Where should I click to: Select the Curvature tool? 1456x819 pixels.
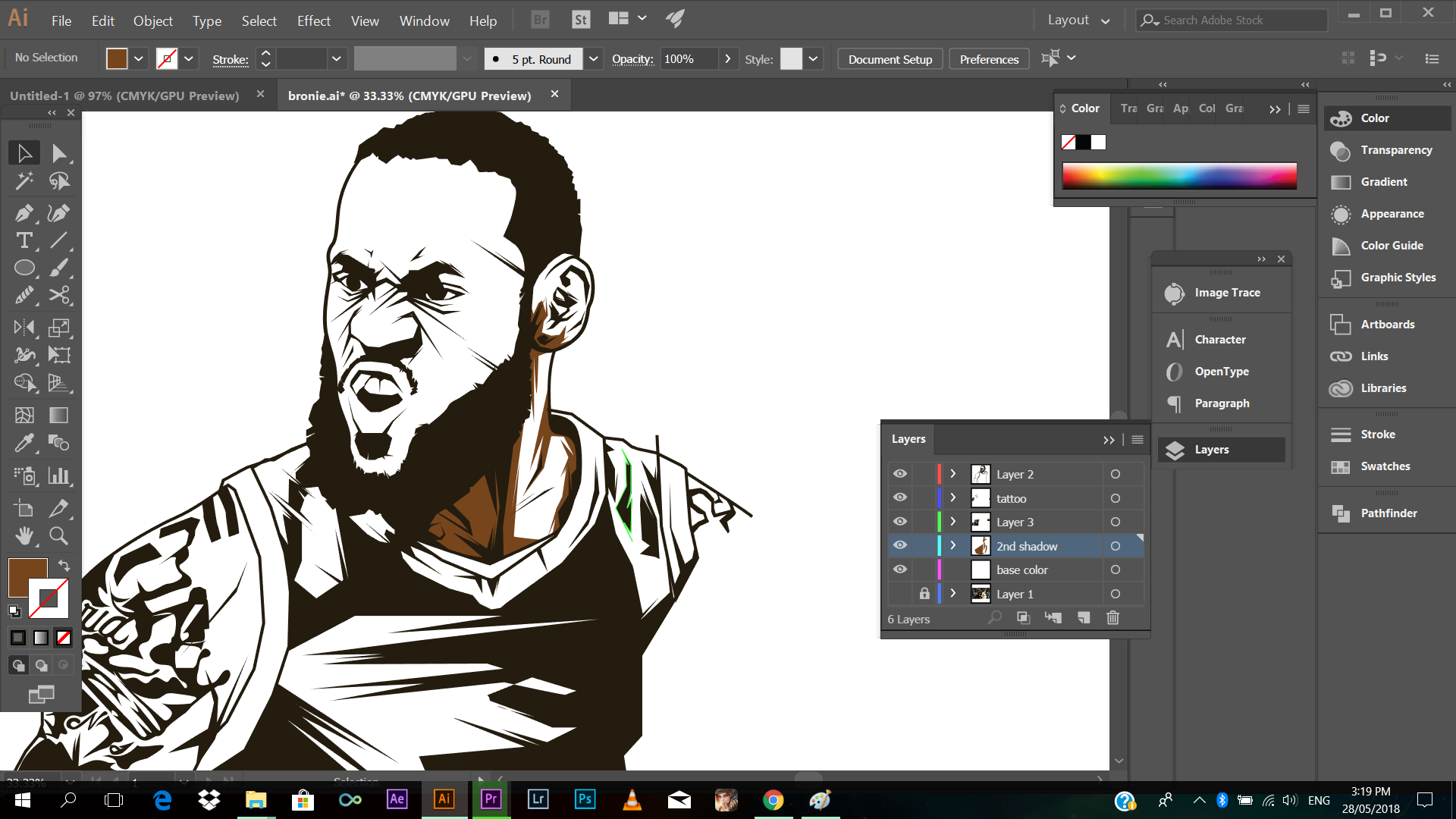click(x=59, y=213)
